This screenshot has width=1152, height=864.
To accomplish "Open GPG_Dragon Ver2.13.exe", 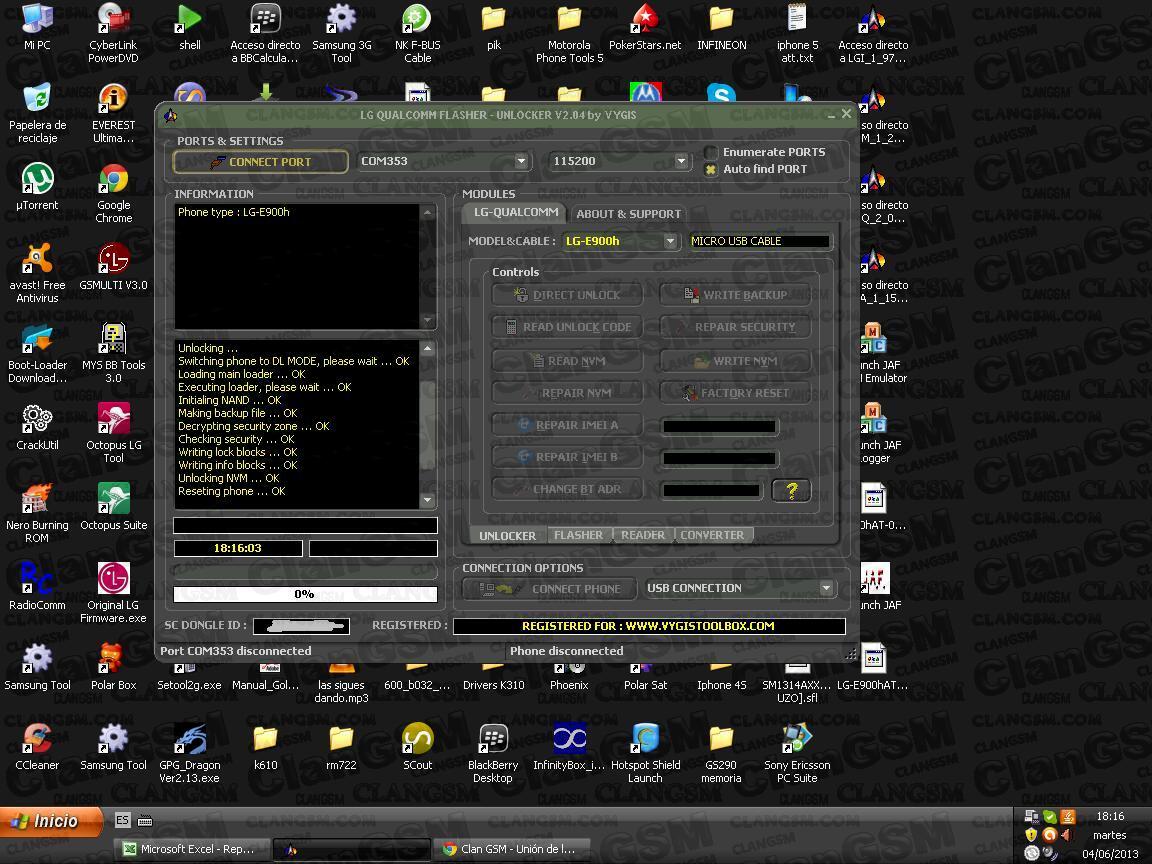I will coord(190,754).
